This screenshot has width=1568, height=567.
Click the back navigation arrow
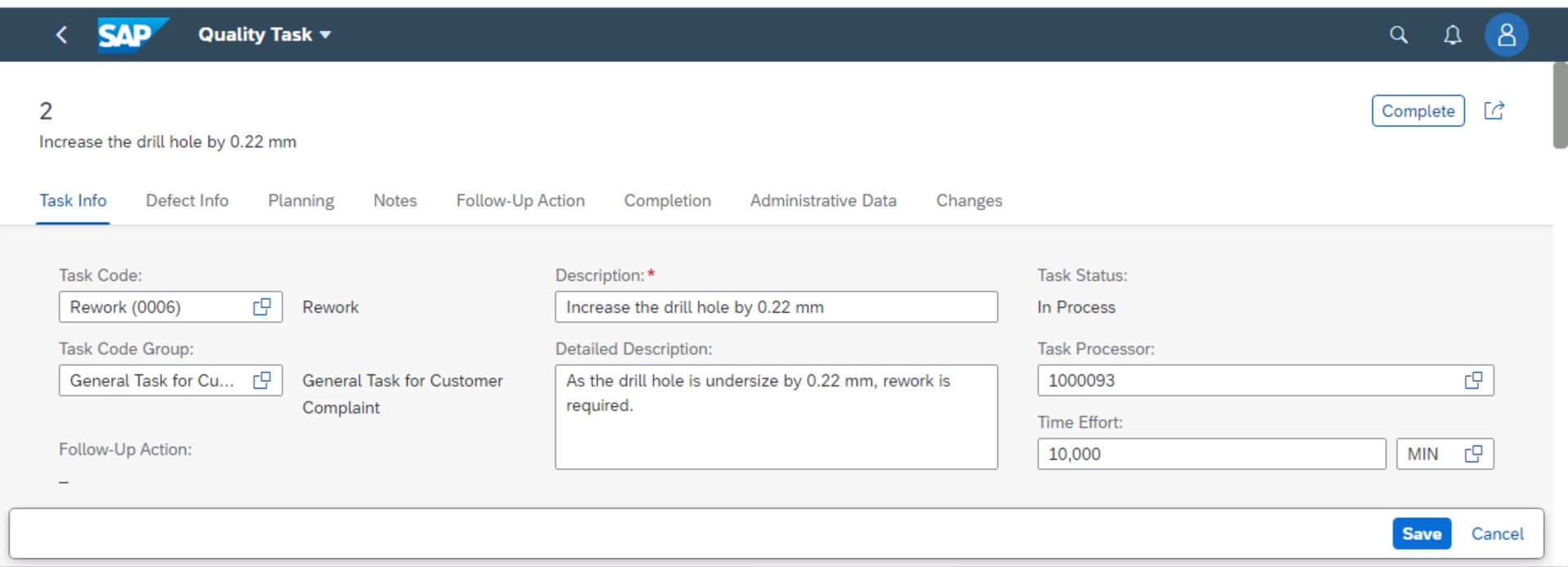(x=61, y=34)
